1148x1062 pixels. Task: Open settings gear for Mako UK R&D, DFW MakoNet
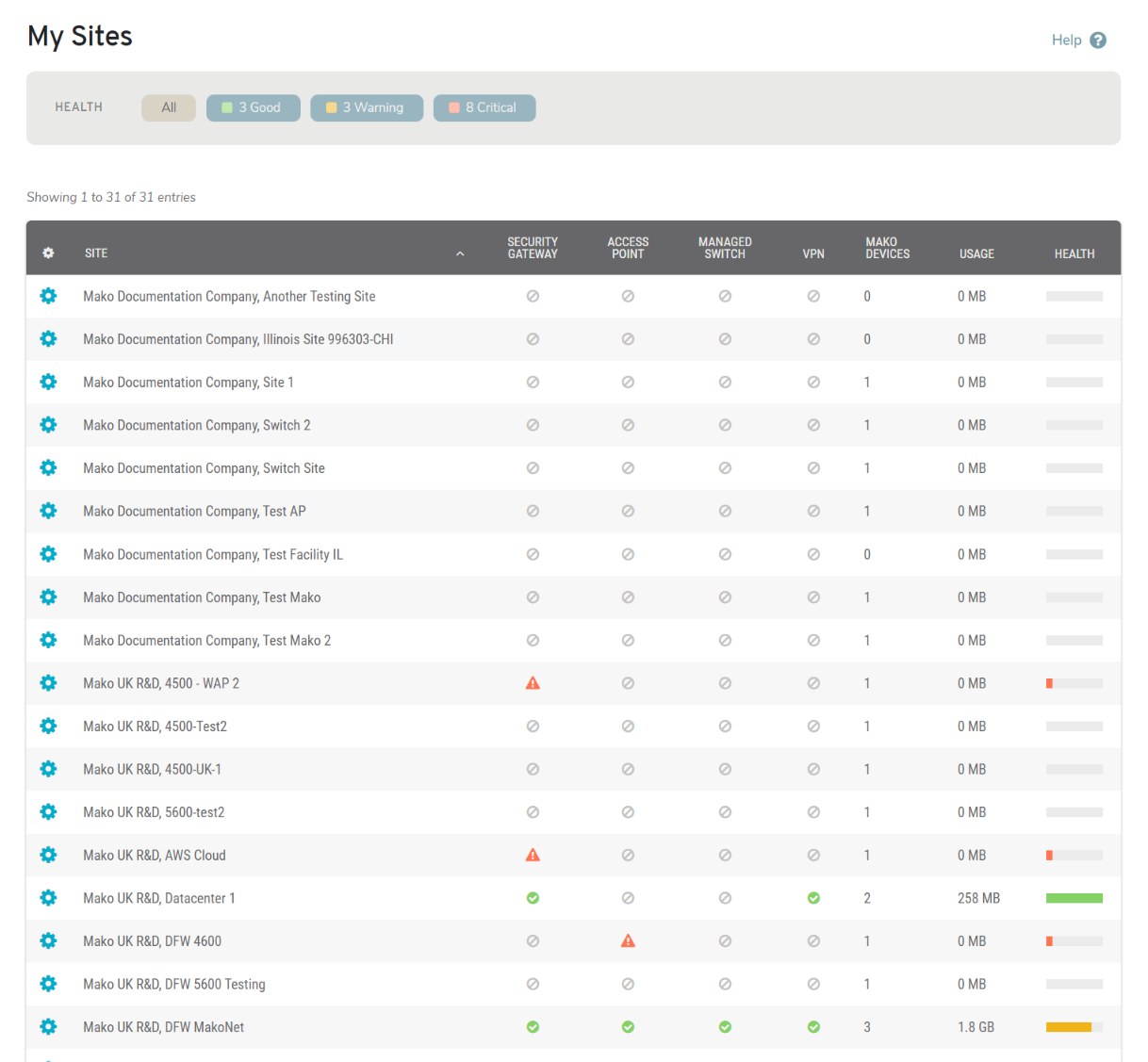(48, 1027)
